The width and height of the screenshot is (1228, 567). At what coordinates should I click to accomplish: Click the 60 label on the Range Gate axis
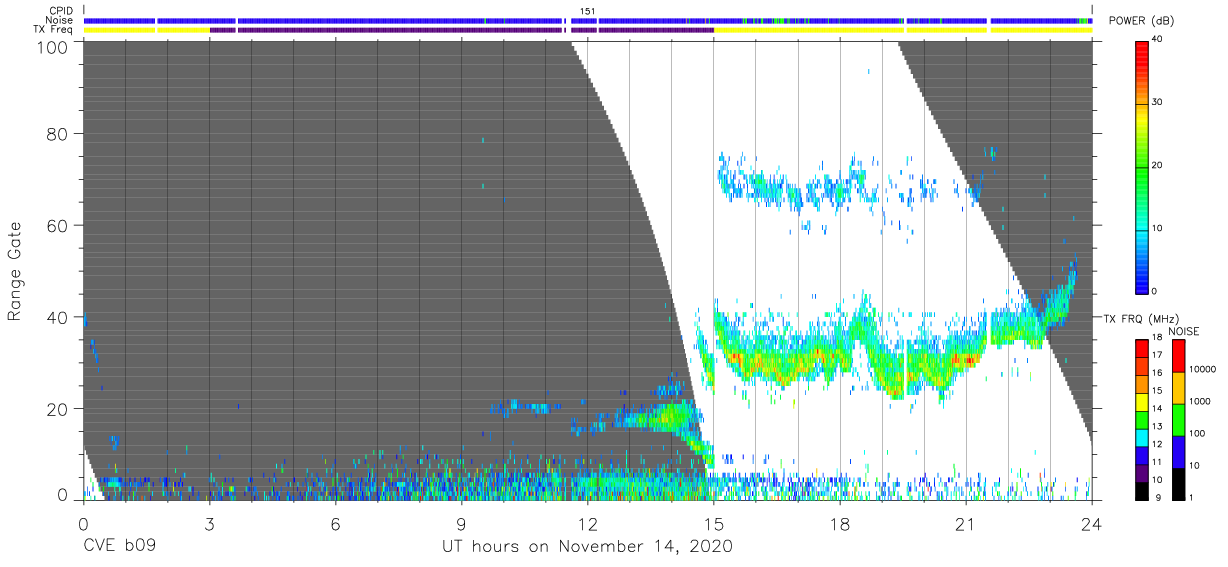[x=57, y=226]
